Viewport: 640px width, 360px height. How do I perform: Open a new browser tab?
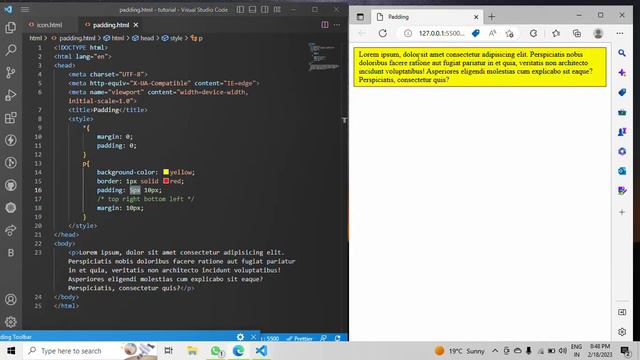(491, 17)
